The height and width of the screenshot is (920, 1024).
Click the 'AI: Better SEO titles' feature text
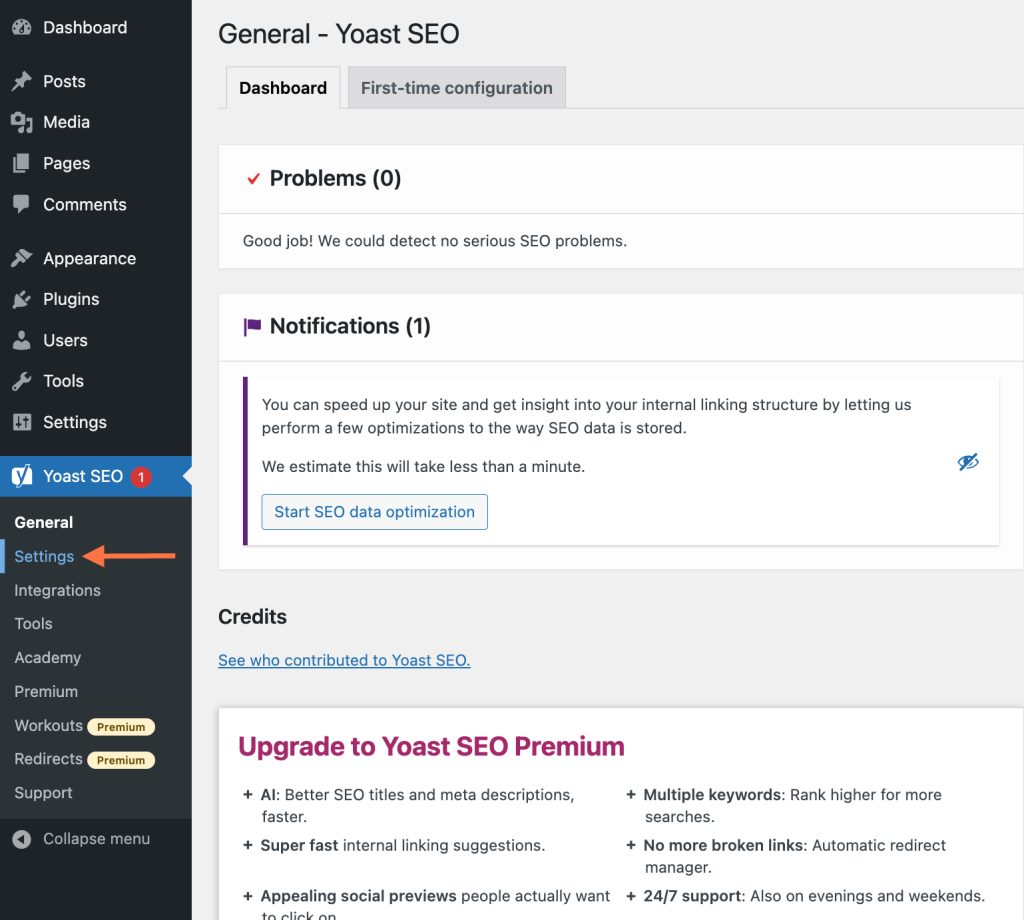point(417,806)
